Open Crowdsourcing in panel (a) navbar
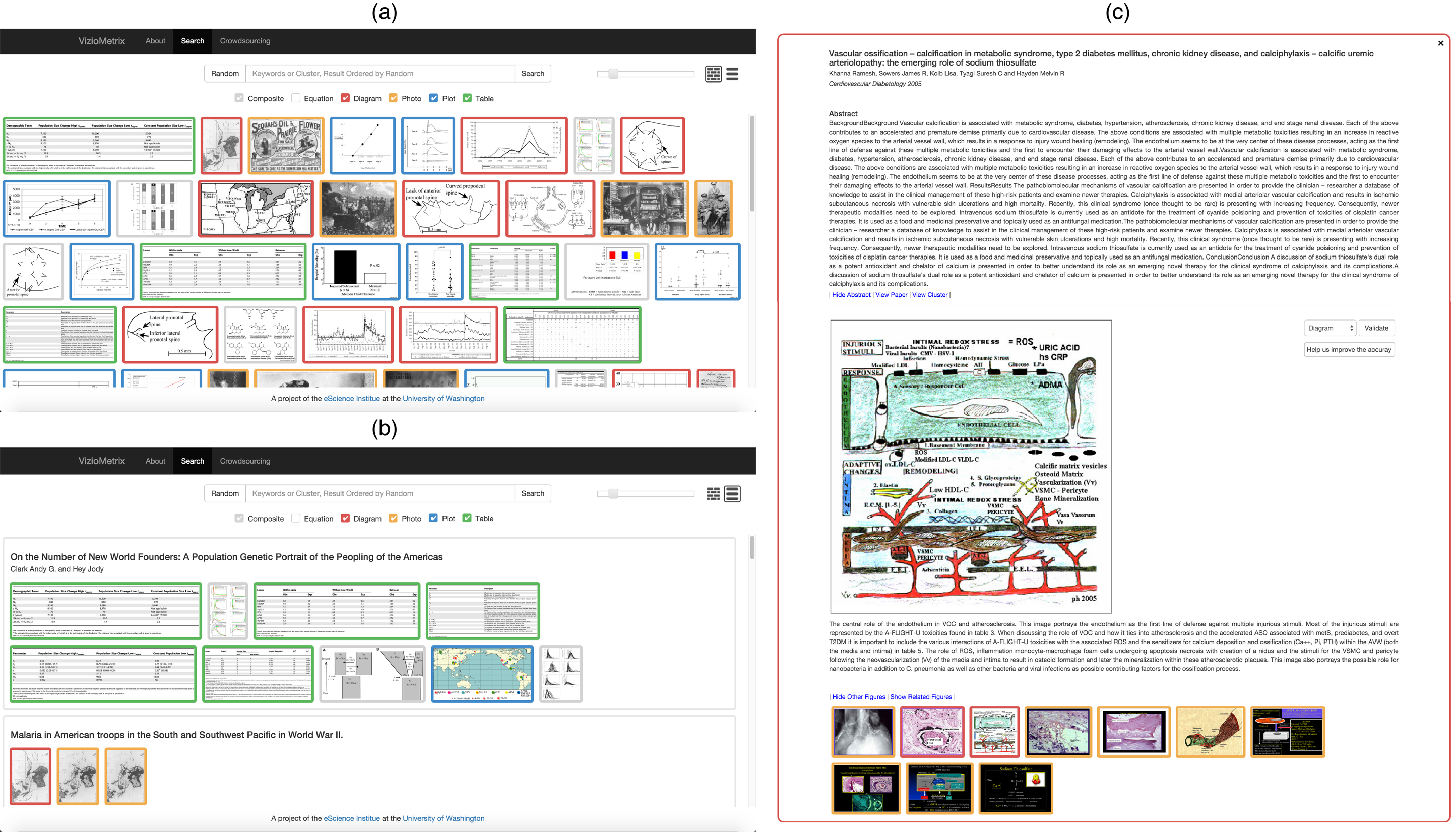Image resolution: width=1456 pixels, height=832 pixels. pos(245,41)
